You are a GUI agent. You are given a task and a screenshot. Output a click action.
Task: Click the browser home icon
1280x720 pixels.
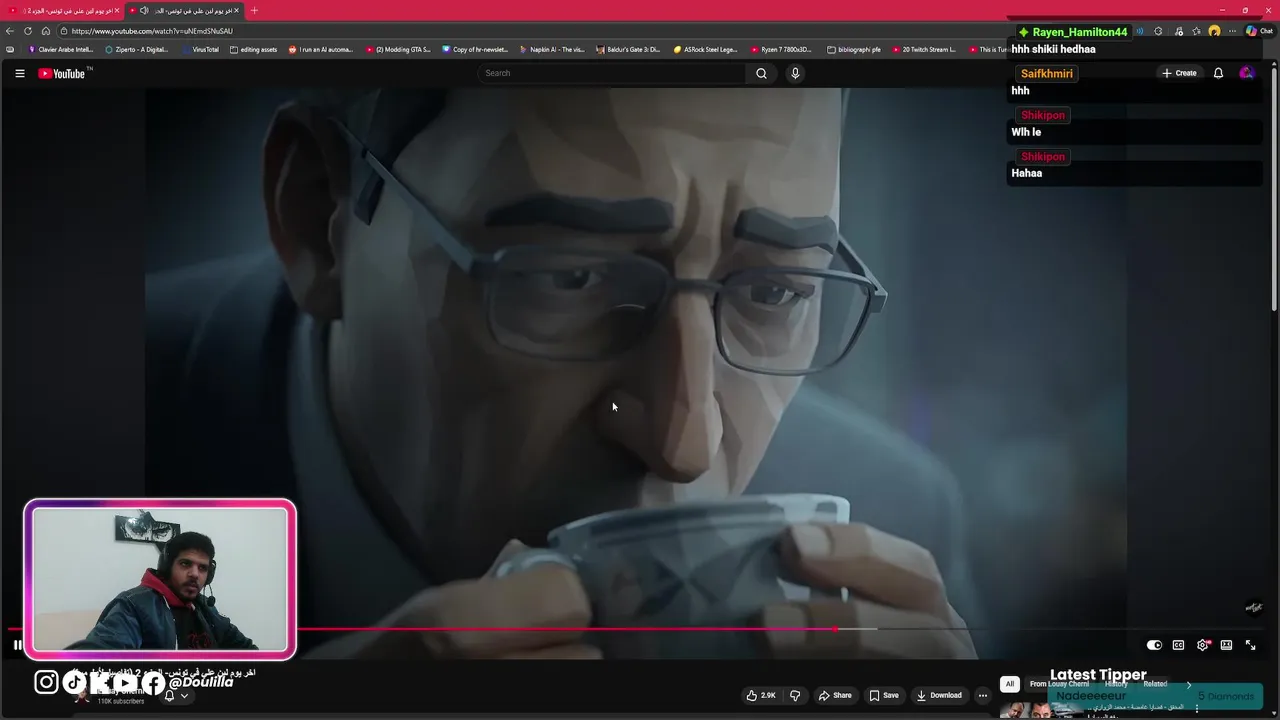pos(46,31)
